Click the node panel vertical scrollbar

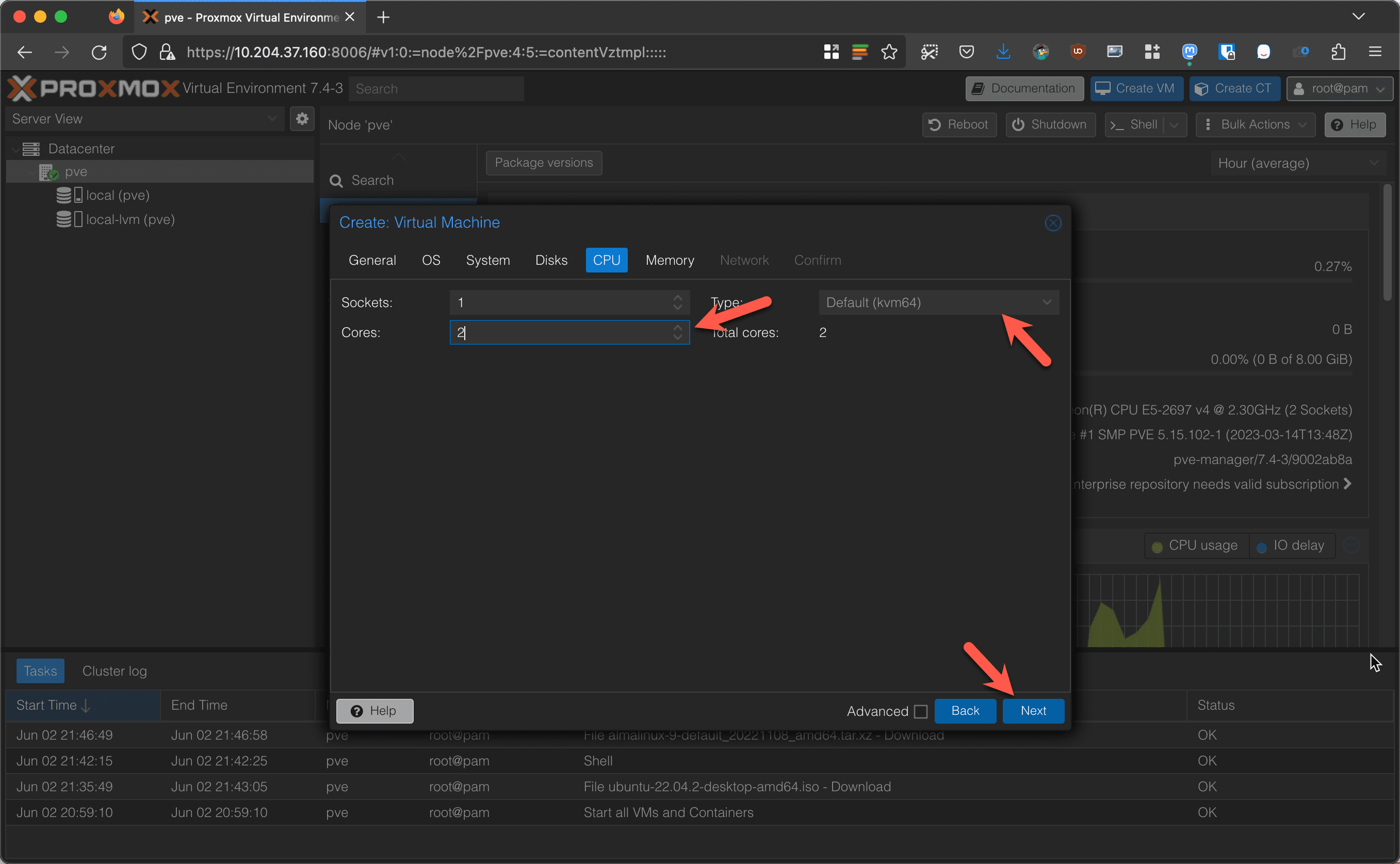click(x=1387, y=243)
